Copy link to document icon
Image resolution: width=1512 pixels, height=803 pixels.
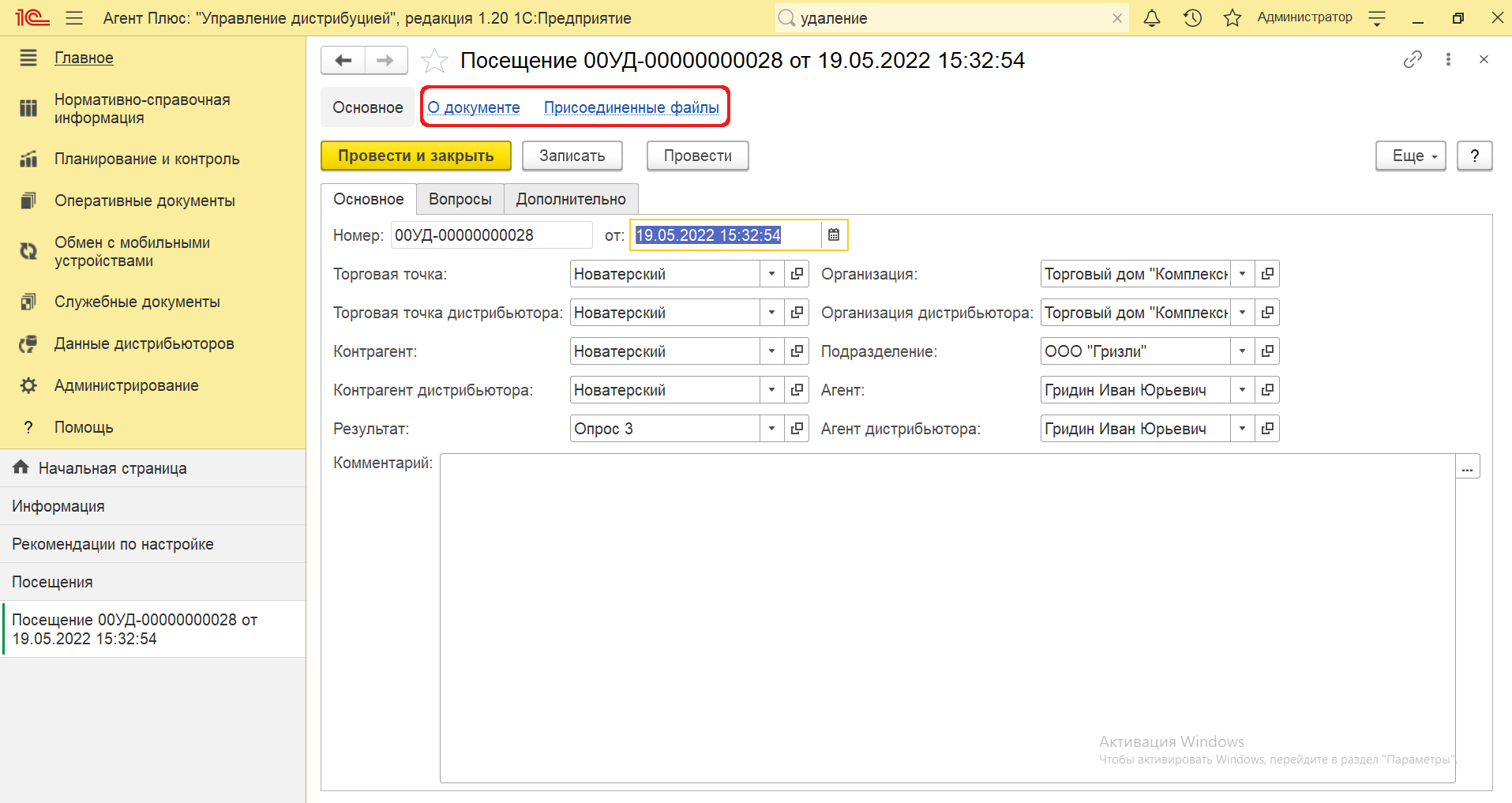pos(1413,59)
